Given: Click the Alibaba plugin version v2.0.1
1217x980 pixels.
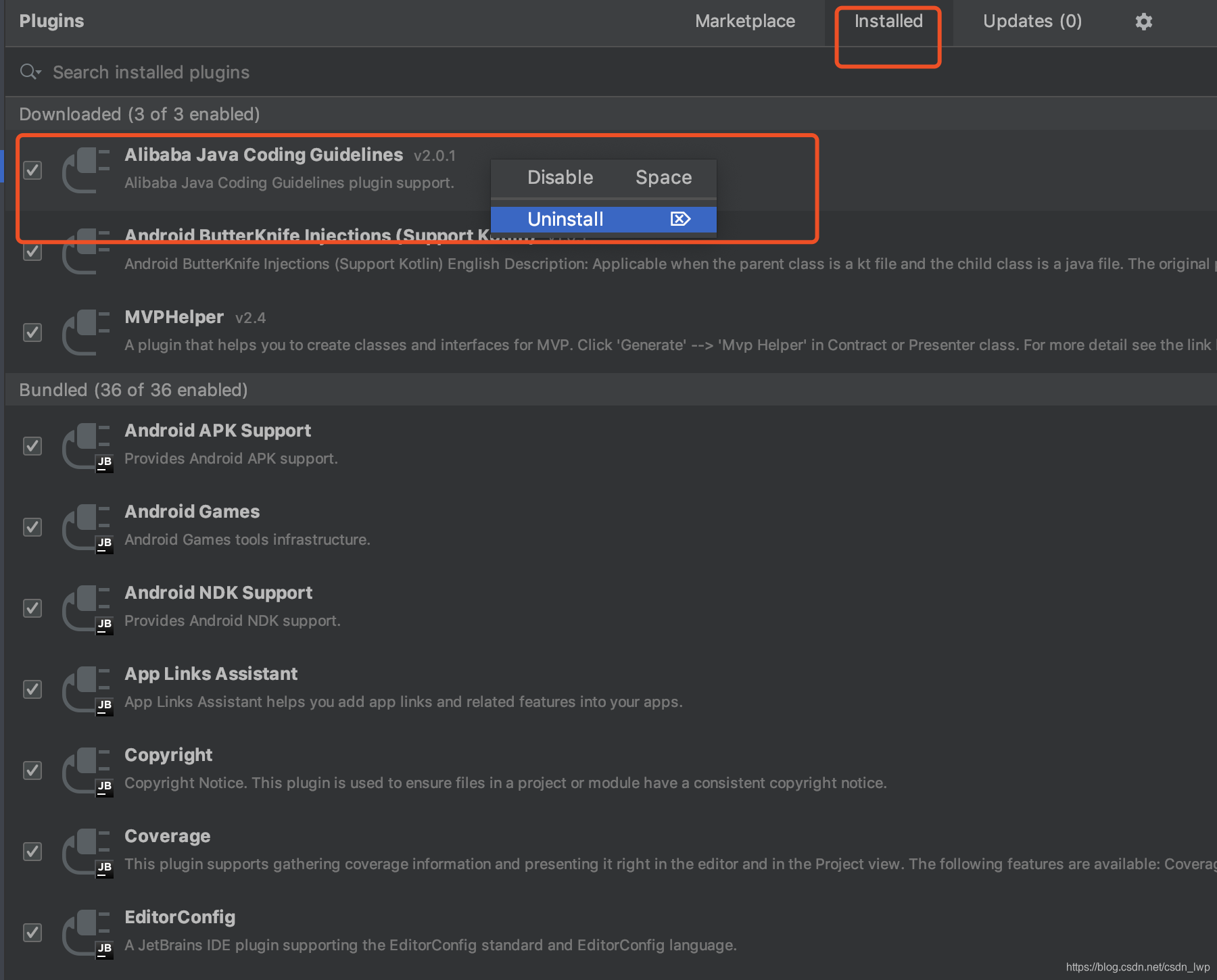Looking at the screenshot, I should point(435,156).
